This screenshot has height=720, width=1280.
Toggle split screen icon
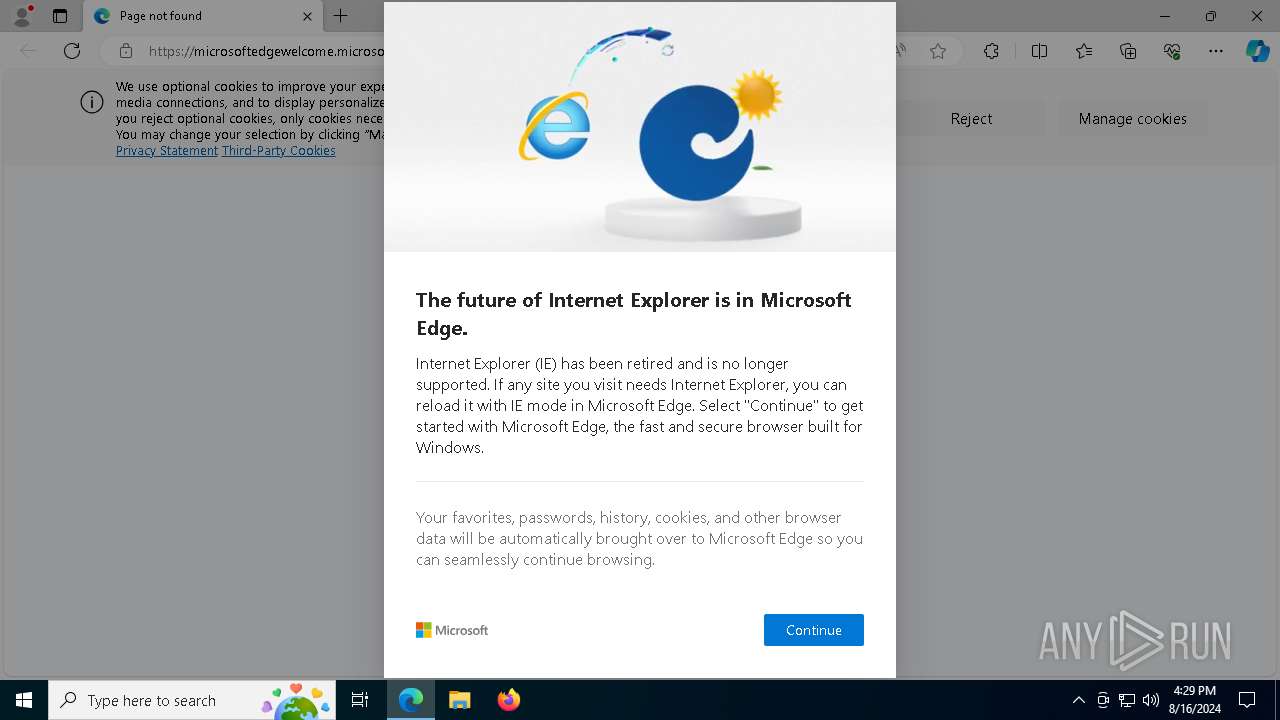(1039, 51)
